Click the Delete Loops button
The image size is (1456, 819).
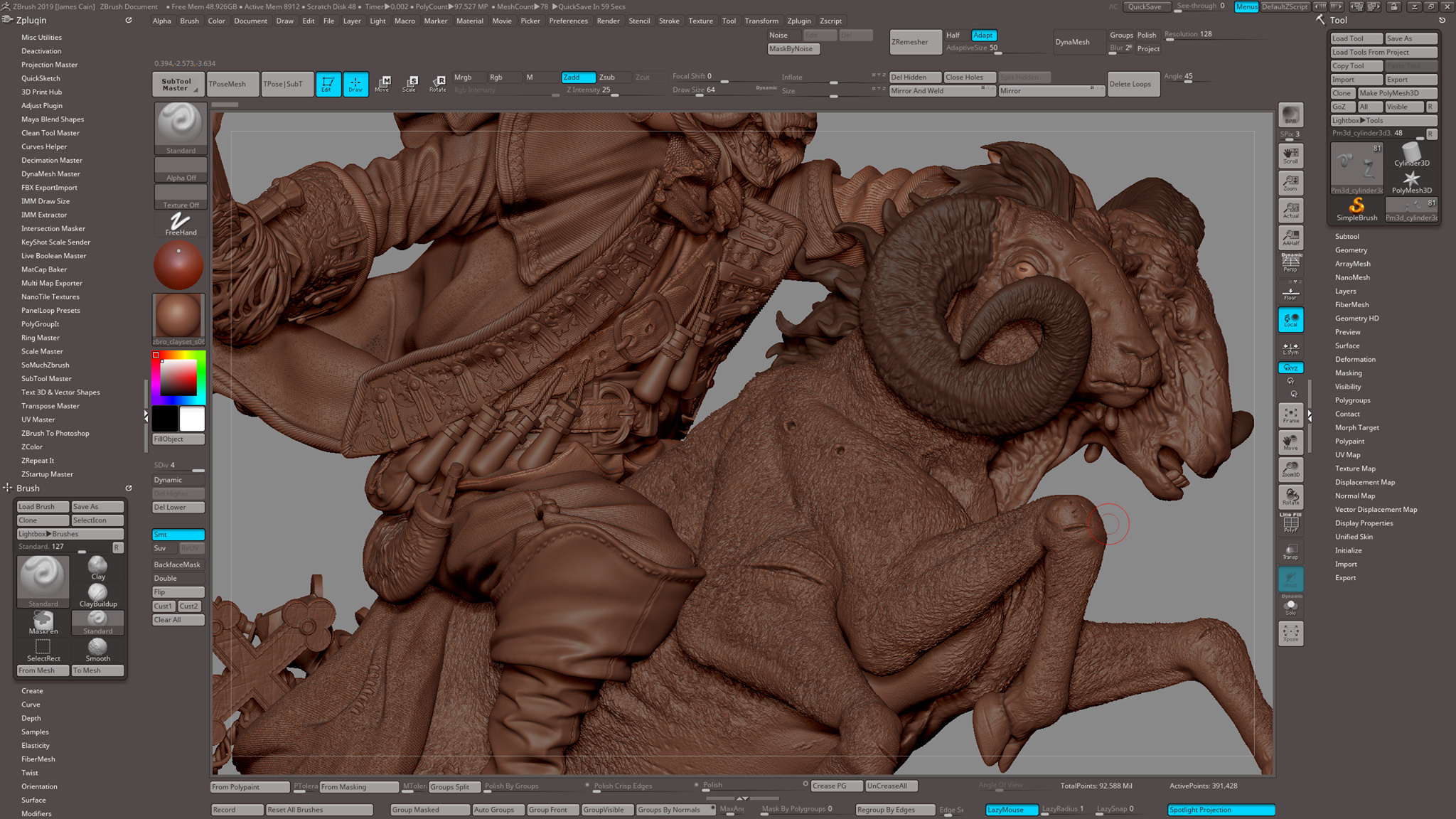[x=1134, y=84]
